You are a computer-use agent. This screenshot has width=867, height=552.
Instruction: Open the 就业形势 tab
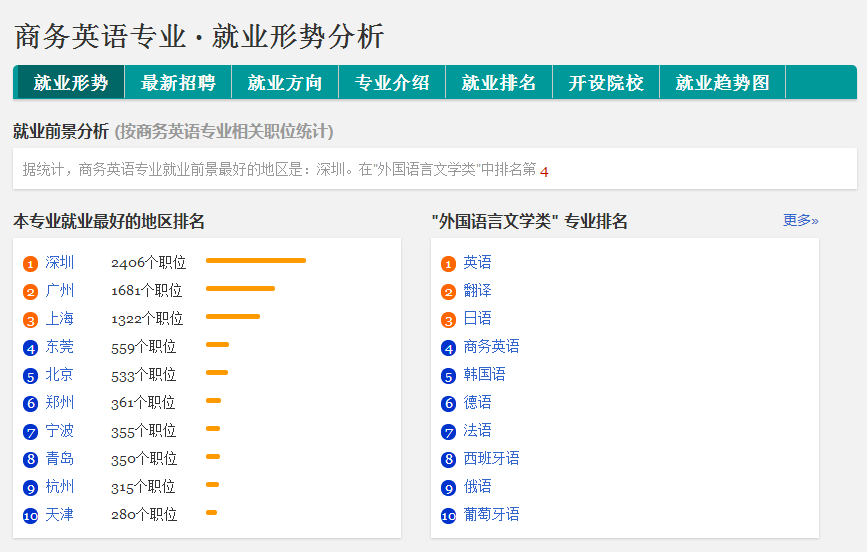(71, 82)
